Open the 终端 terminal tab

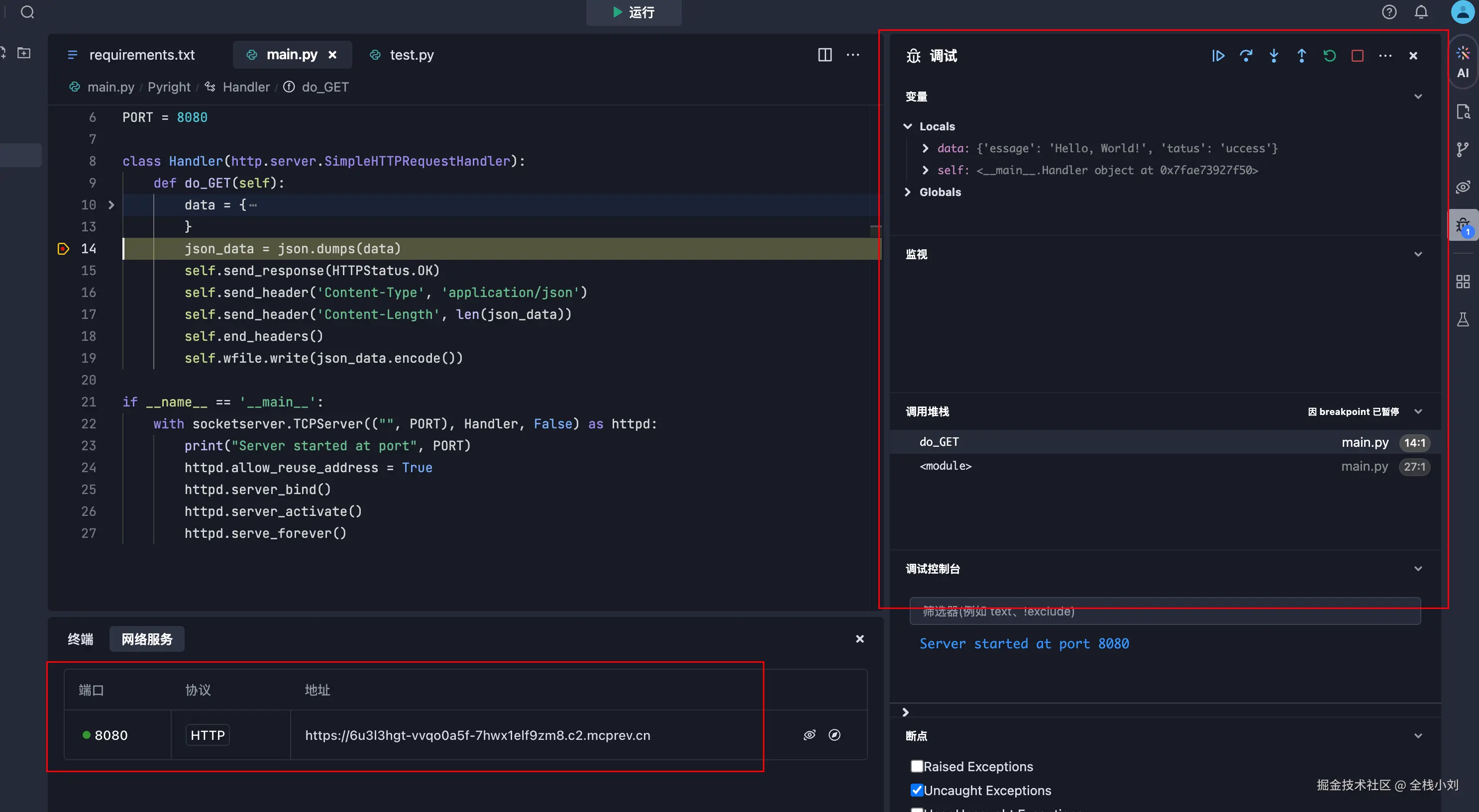(81, 639)
